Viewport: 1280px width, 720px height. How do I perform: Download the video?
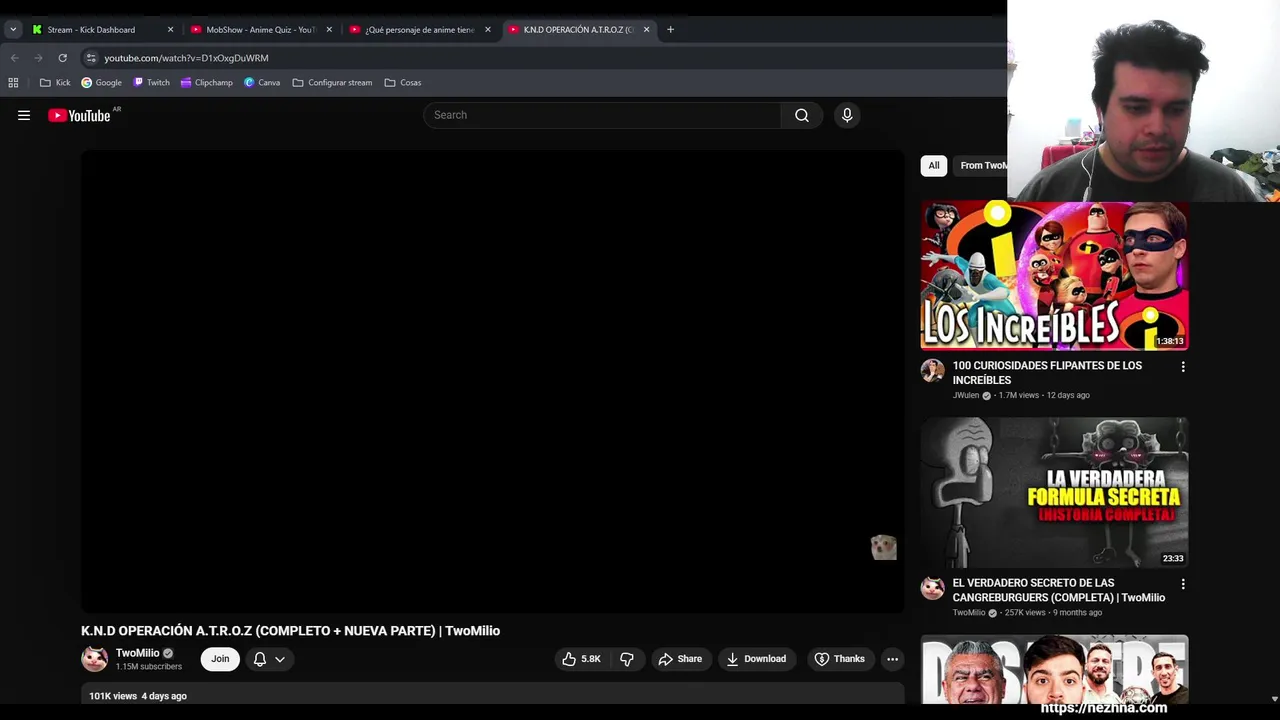756,659
